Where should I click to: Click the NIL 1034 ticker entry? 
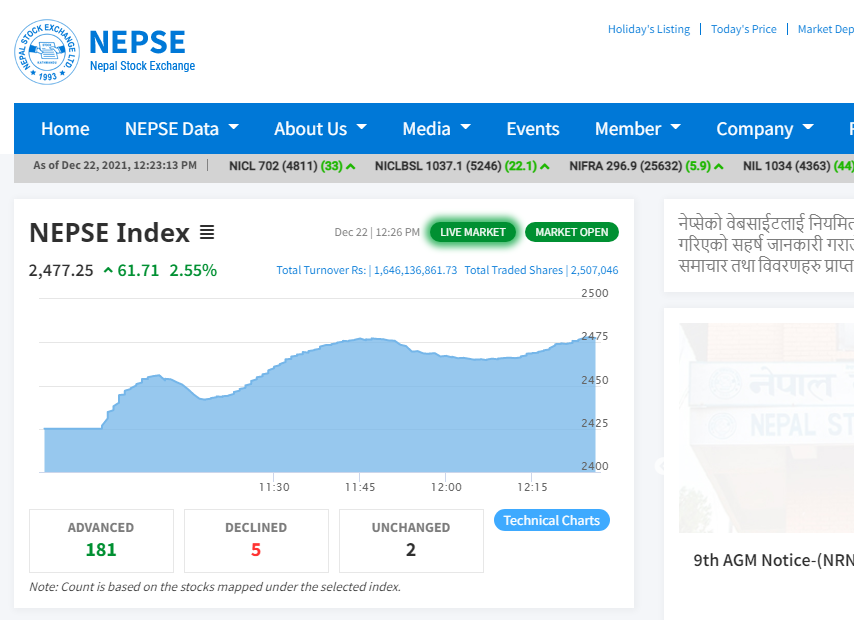click(x=798, y=166)
